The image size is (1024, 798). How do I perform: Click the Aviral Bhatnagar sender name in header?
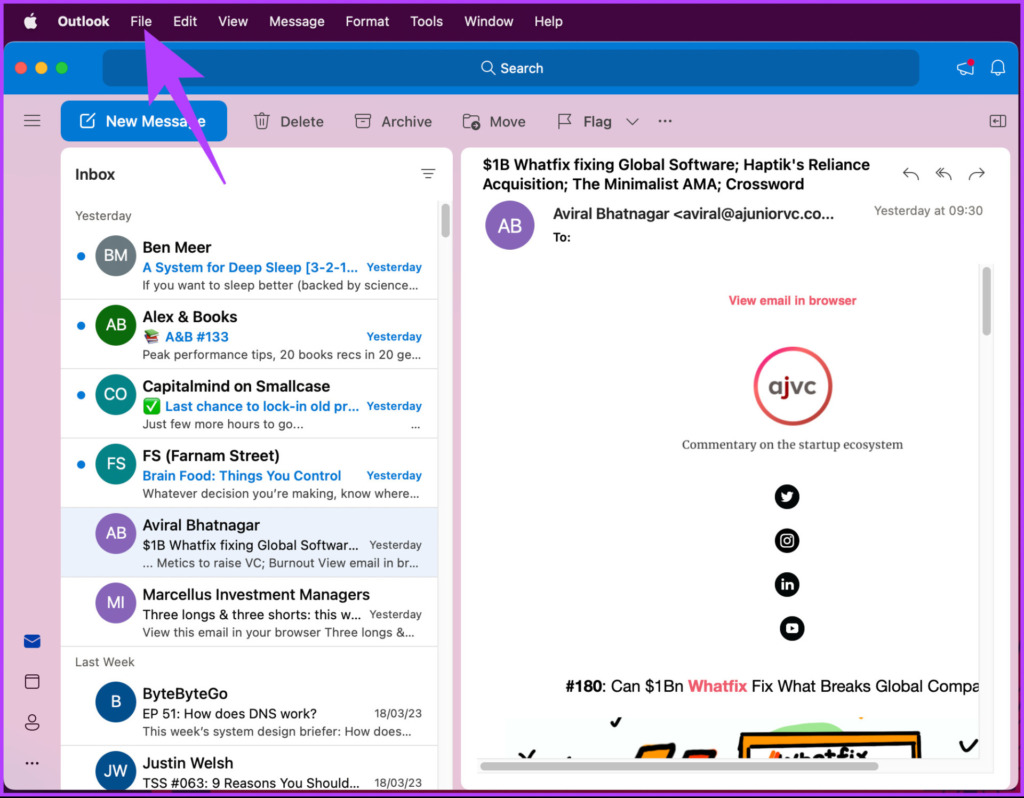(693, 214)
